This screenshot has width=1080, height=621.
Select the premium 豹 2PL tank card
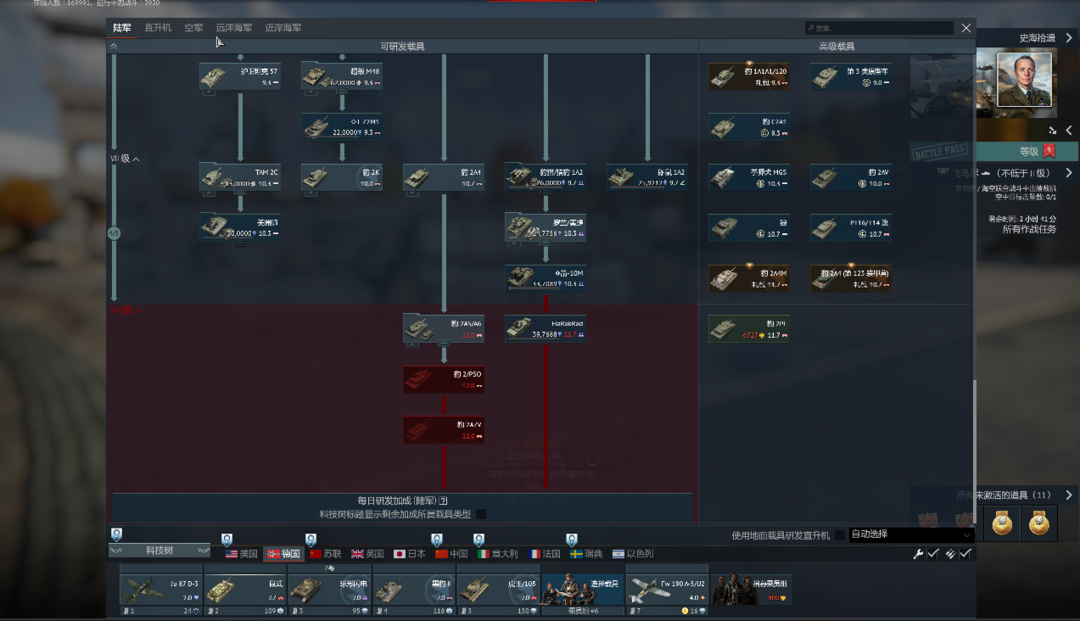749,328
